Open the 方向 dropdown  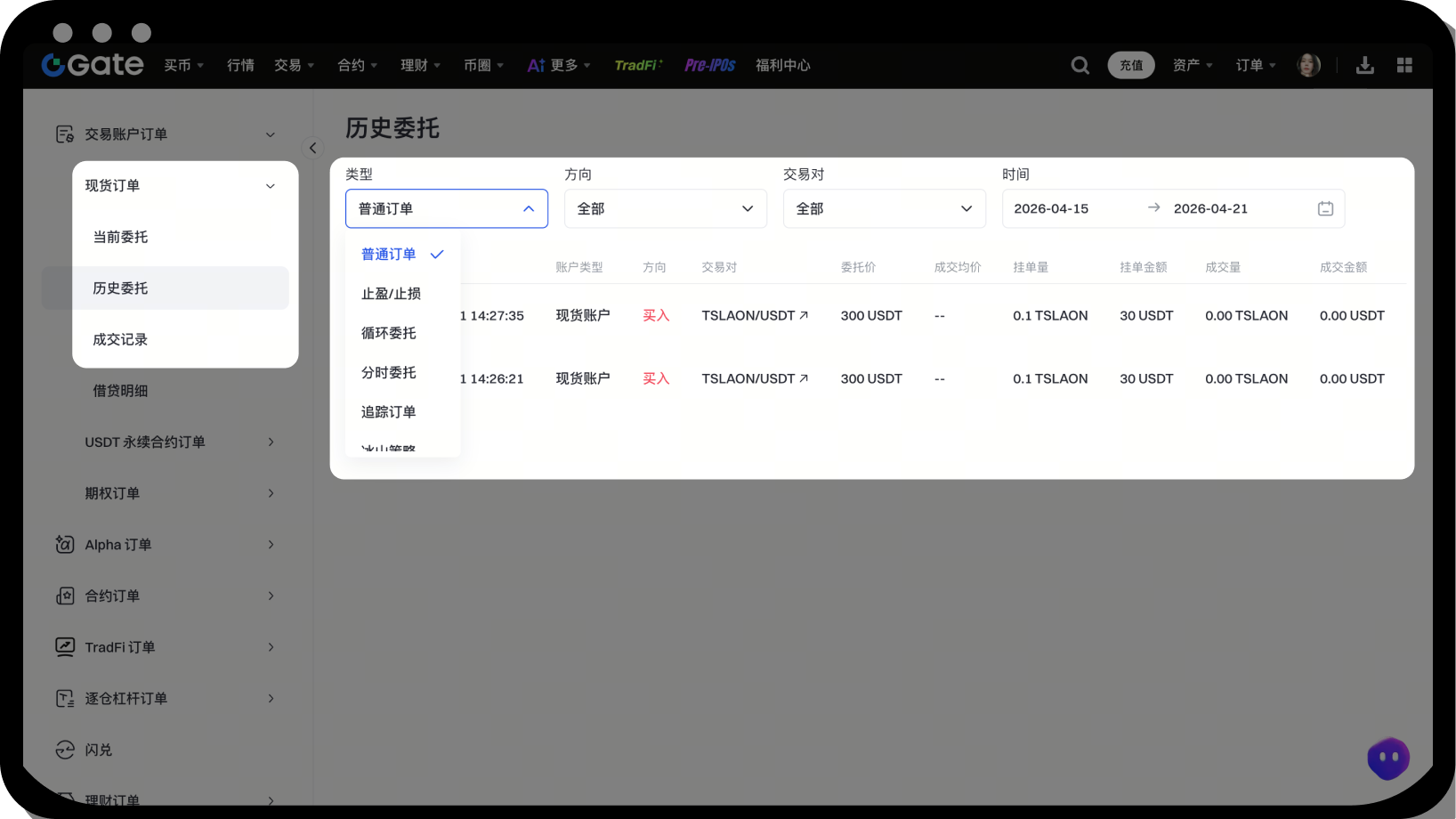point(665,208)
